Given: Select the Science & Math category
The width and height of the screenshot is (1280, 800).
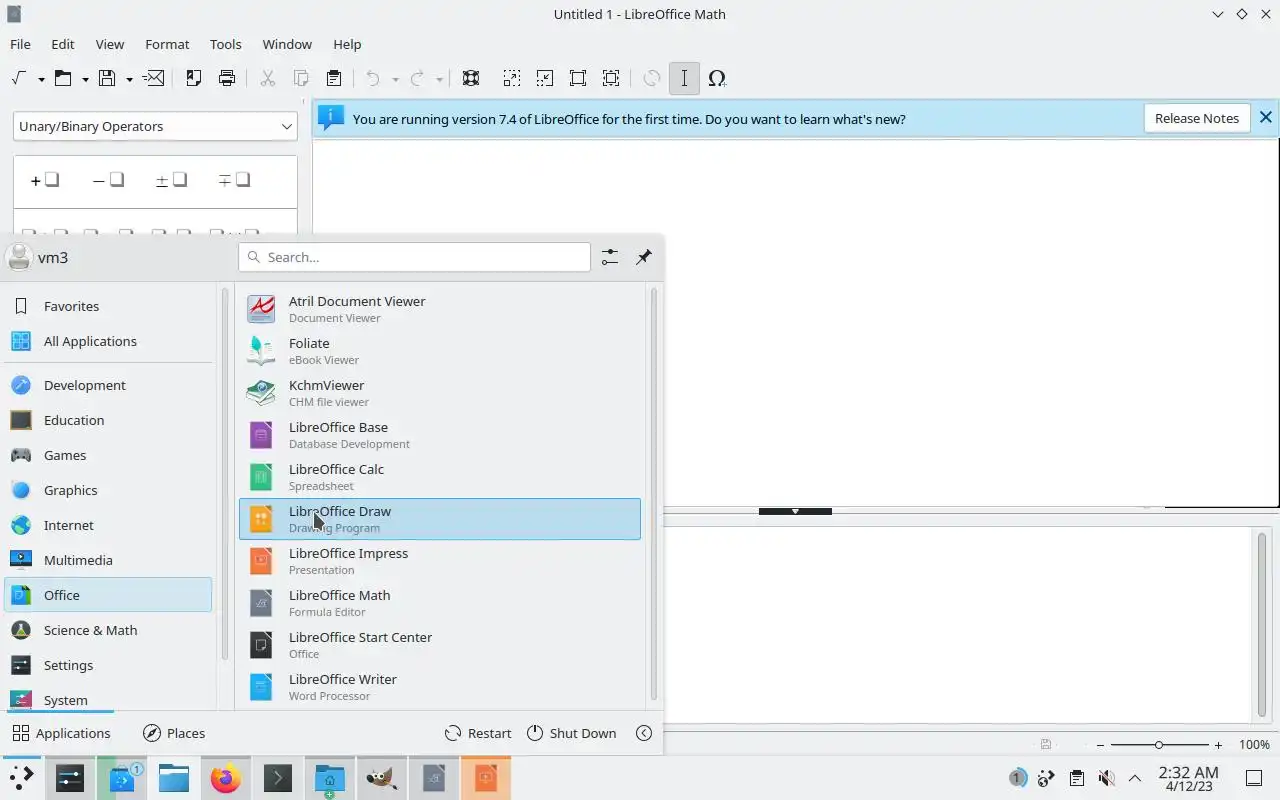Looking at the screenshot, I should [108, 630].
